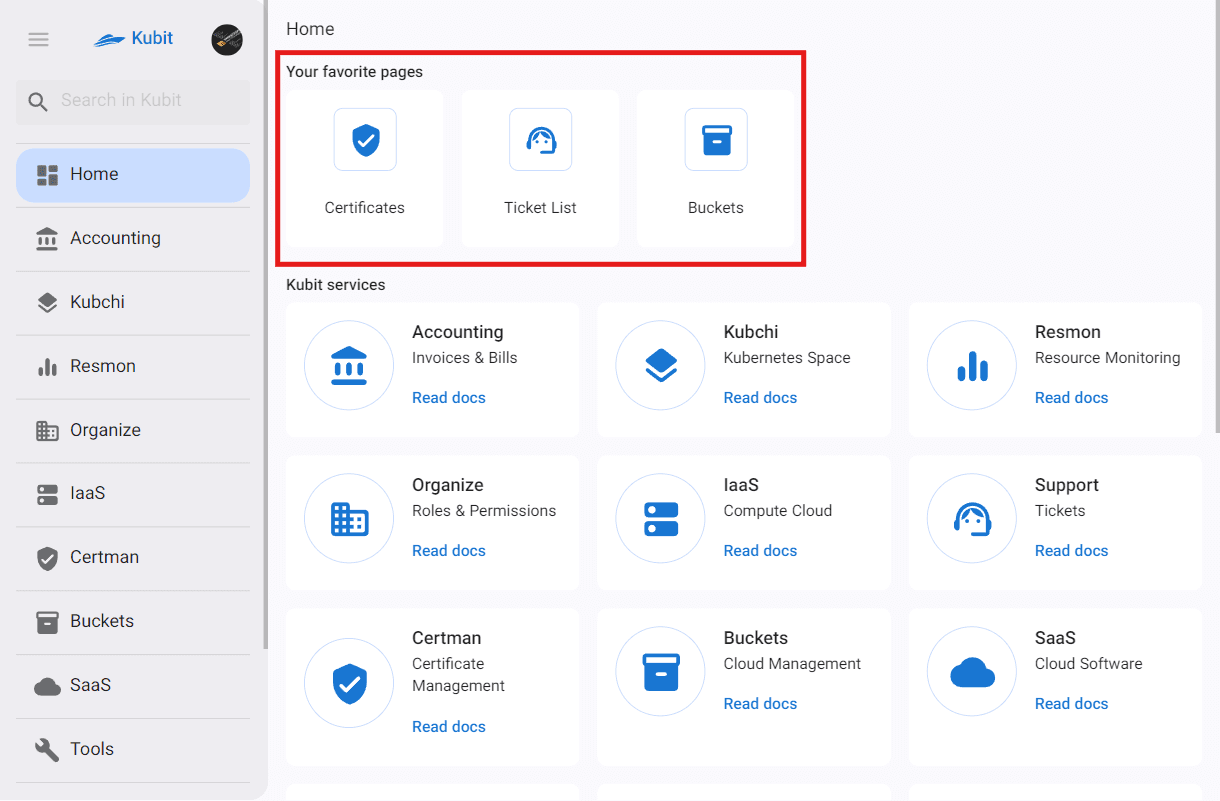Image resolution: width=1220 pixels, height=801 pixels.
Task: Open the user profile avatar
Action: (x=227, y=40)
